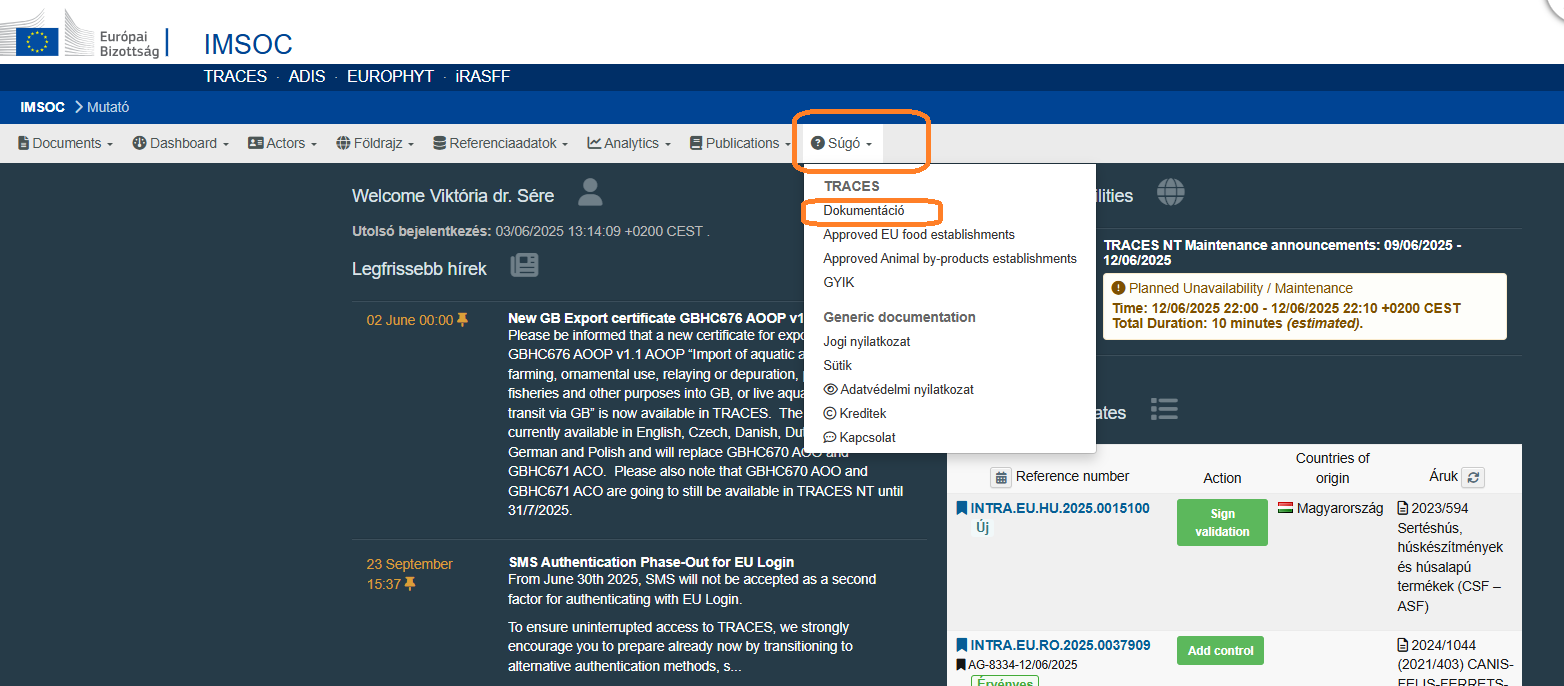Viewport: 1564px width, 686px height.
Task: Open the Analytics menu
Action: coord(629,143)
